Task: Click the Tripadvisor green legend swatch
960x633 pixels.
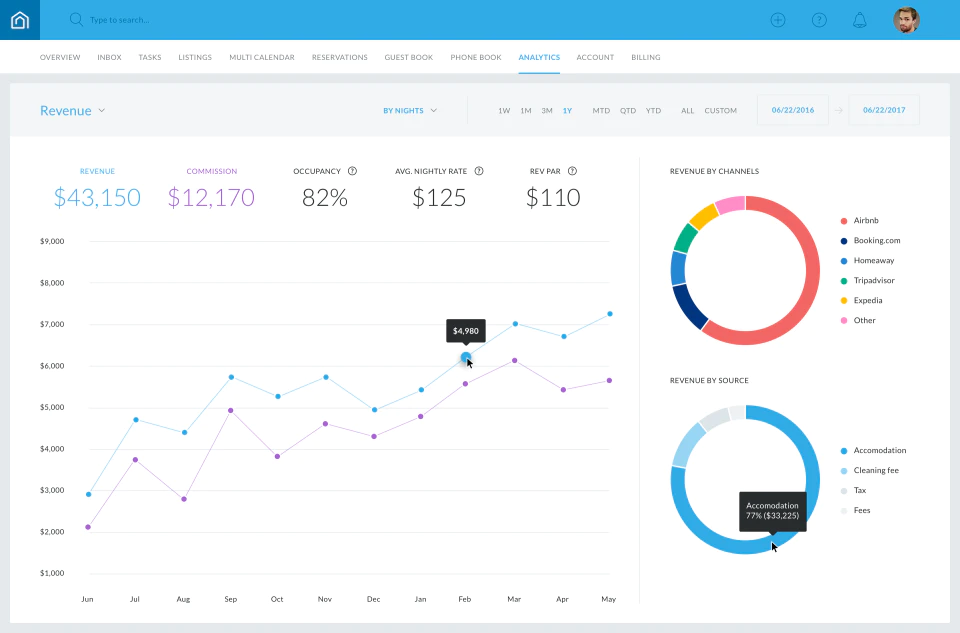Action: [x=844, y=281]
